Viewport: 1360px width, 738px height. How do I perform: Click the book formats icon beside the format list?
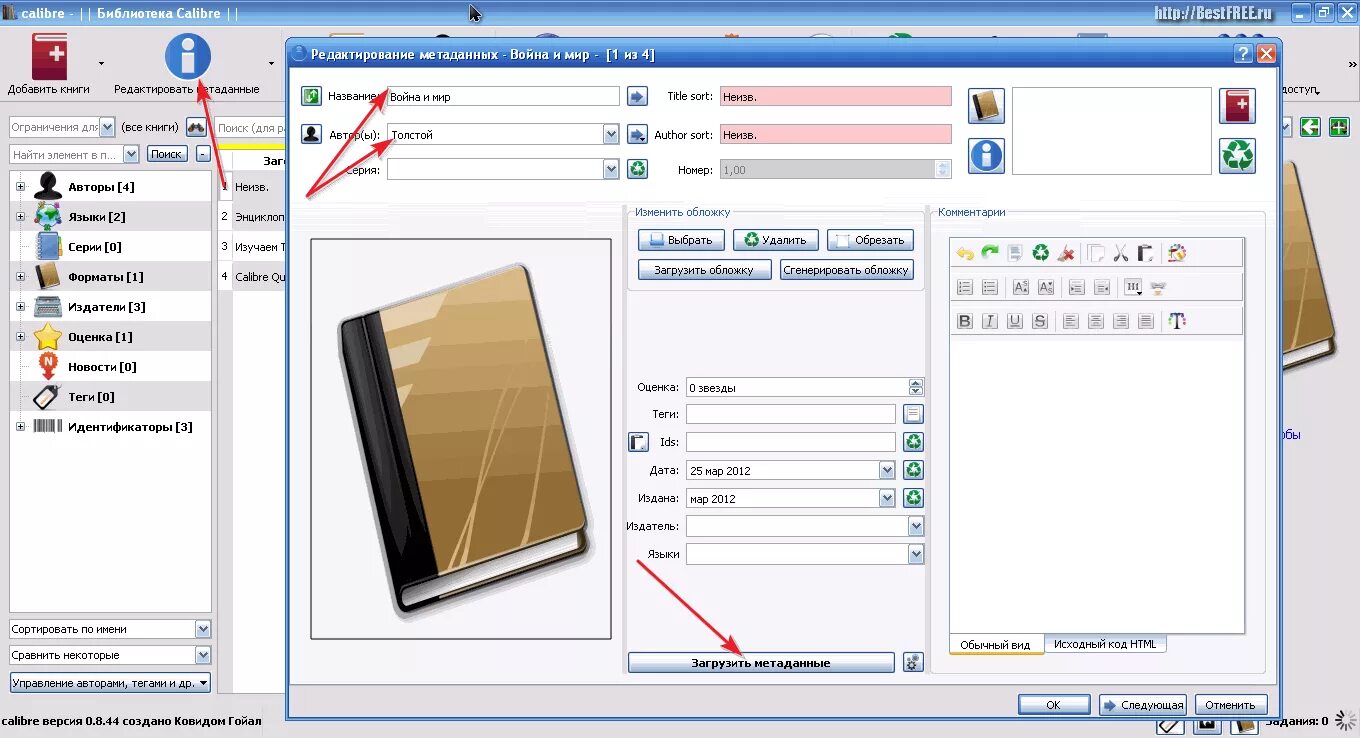click(986, 106)
